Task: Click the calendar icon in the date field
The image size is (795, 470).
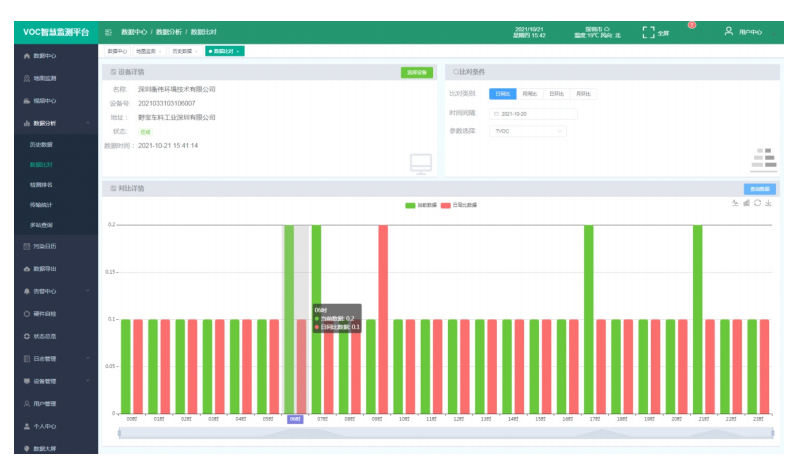Action: (x=496, y=114)
